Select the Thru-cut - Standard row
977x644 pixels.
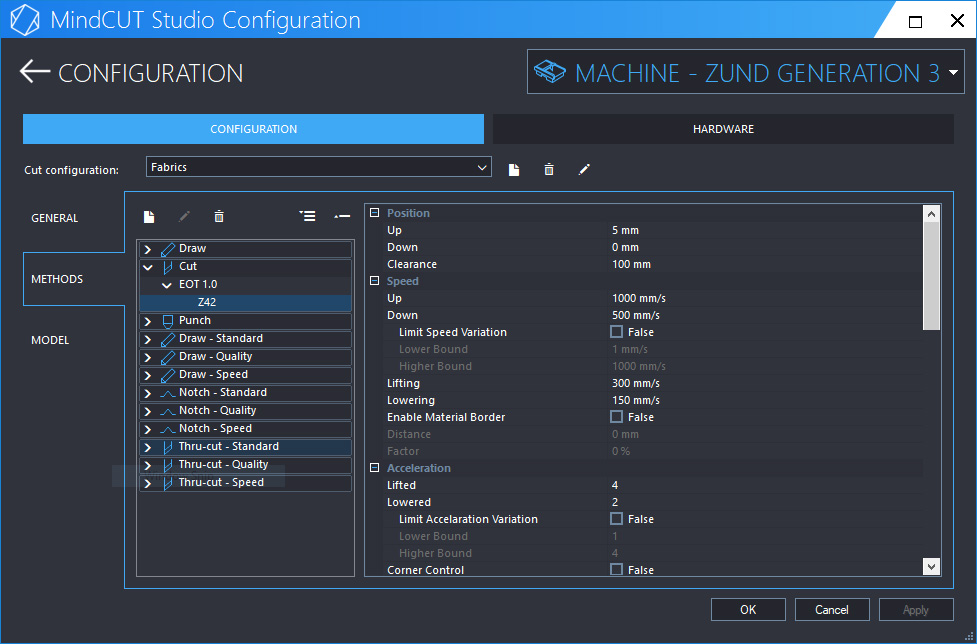245,447
